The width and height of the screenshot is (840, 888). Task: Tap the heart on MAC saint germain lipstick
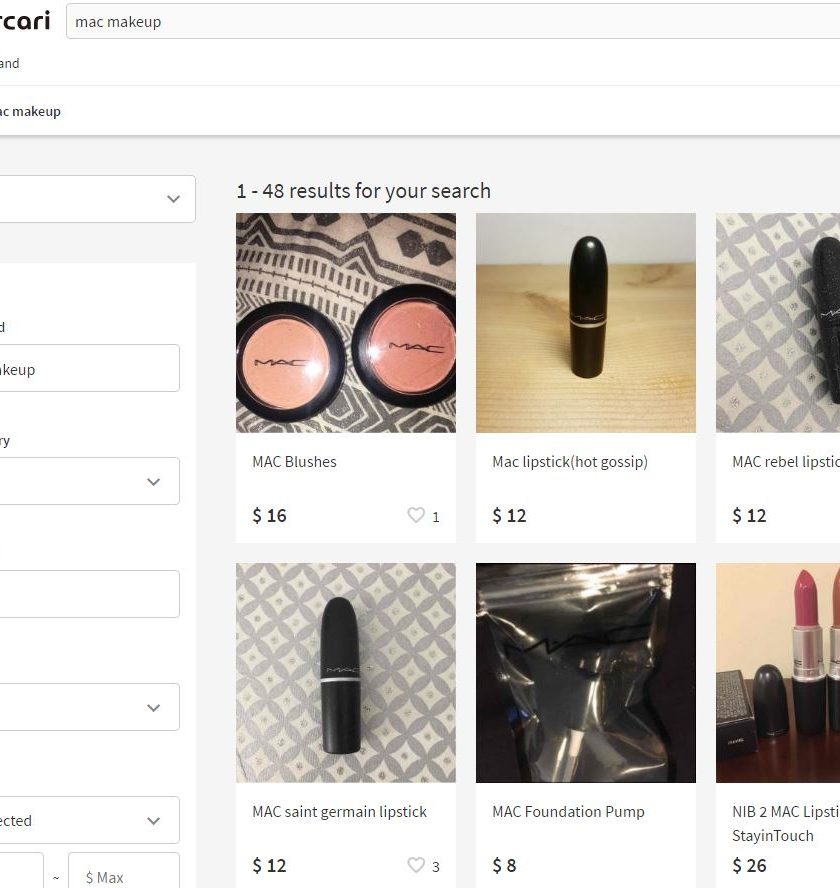(x=416, y=866)
